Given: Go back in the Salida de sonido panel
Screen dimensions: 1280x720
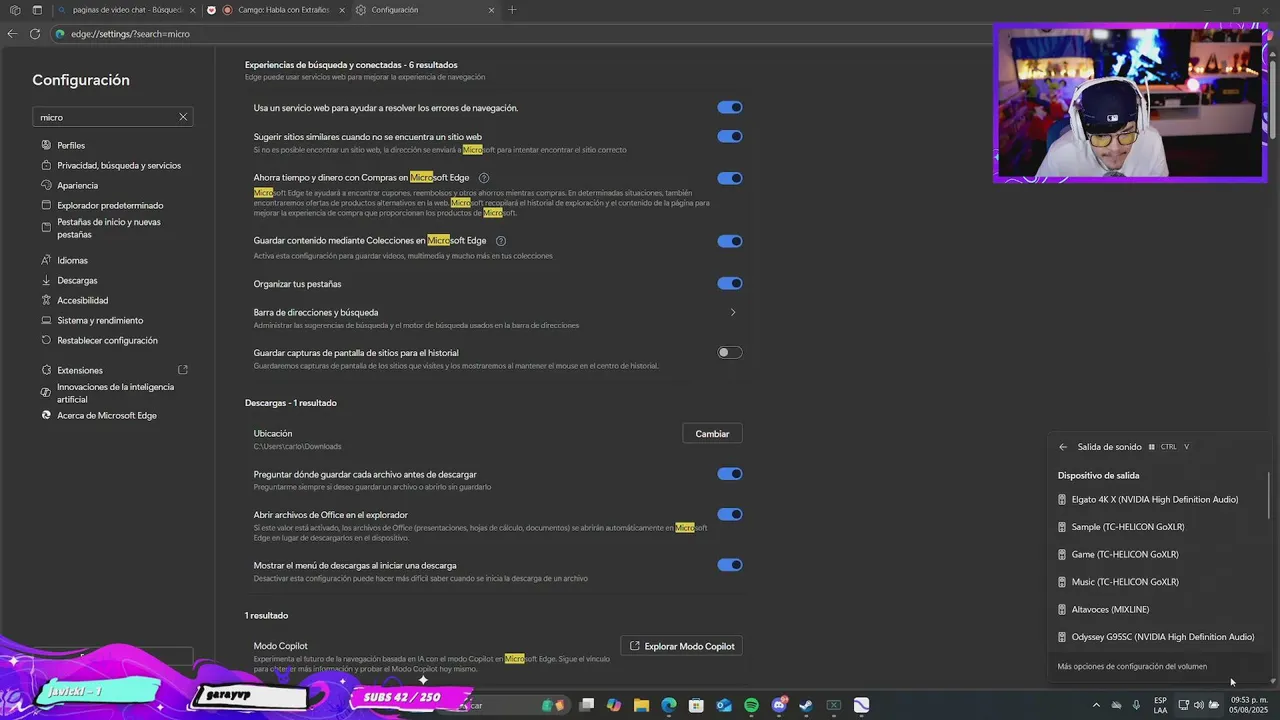Looking at the screenshot, I should [x=1063, y=447].
